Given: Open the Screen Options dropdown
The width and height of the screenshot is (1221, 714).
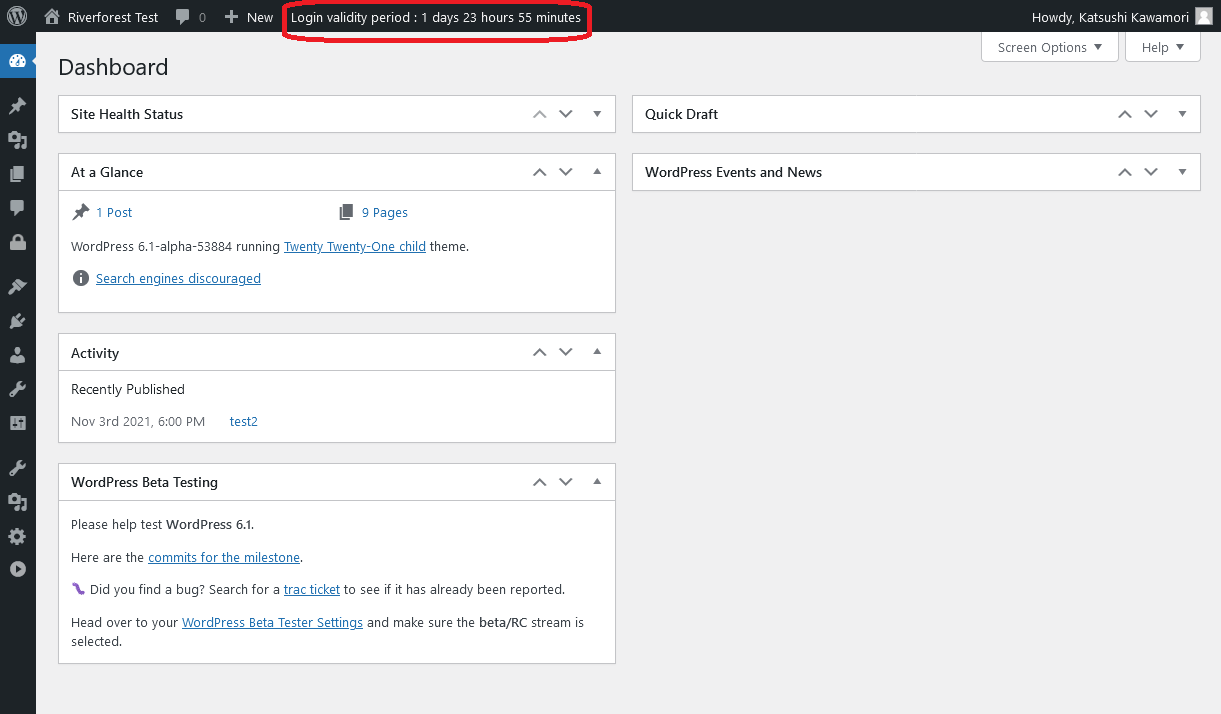Looking at the screenshot, I should click(1049, 47).
